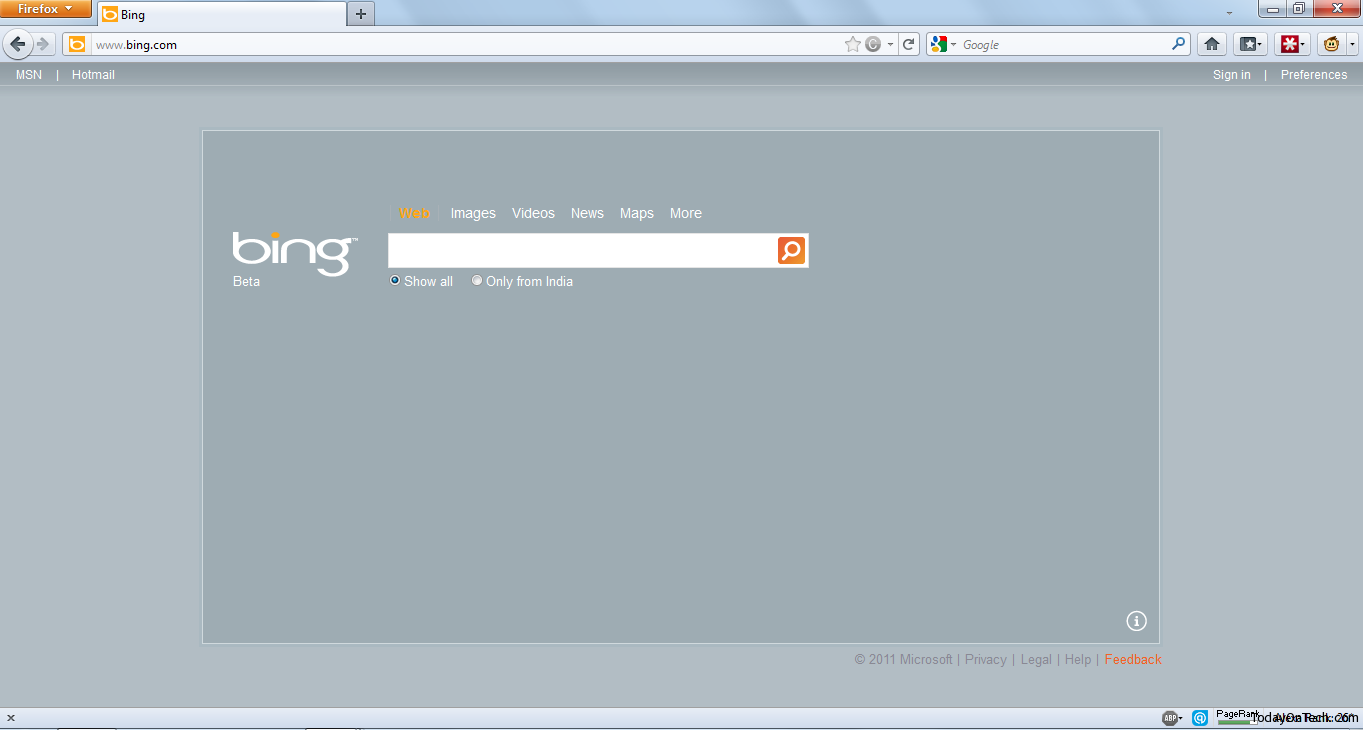
Task: Click the www.bing.com address bar
Action: [x=467, y=44]
